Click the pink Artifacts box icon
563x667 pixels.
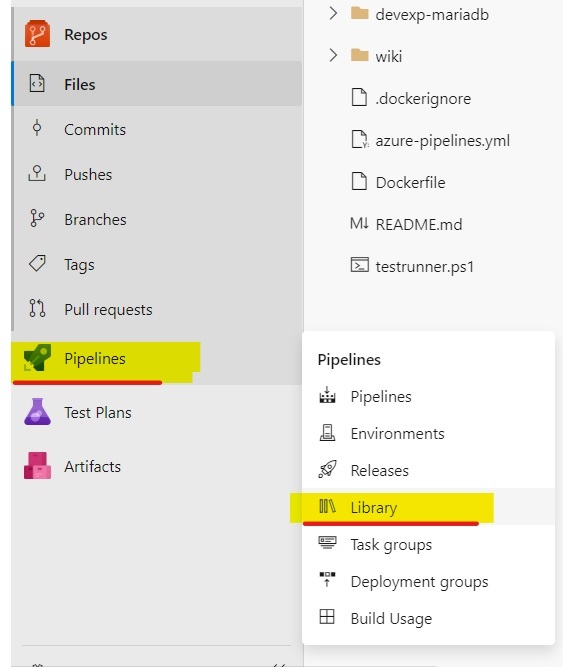(37, 466)
